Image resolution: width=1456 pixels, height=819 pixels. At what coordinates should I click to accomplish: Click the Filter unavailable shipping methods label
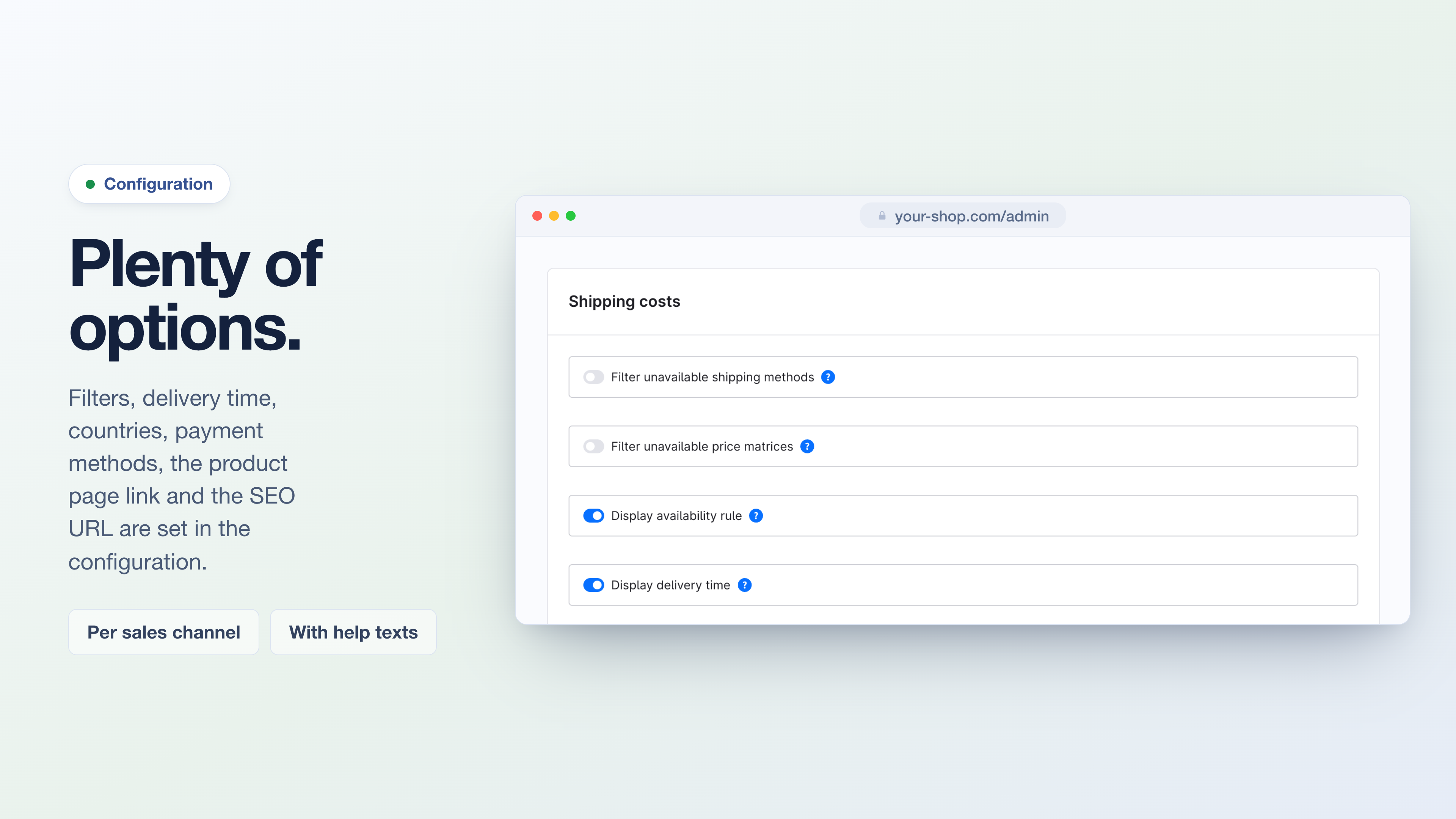click(x=712, y=377)
